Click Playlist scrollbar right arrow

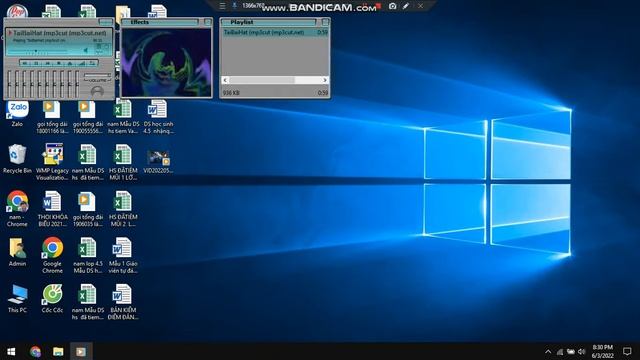325,80
